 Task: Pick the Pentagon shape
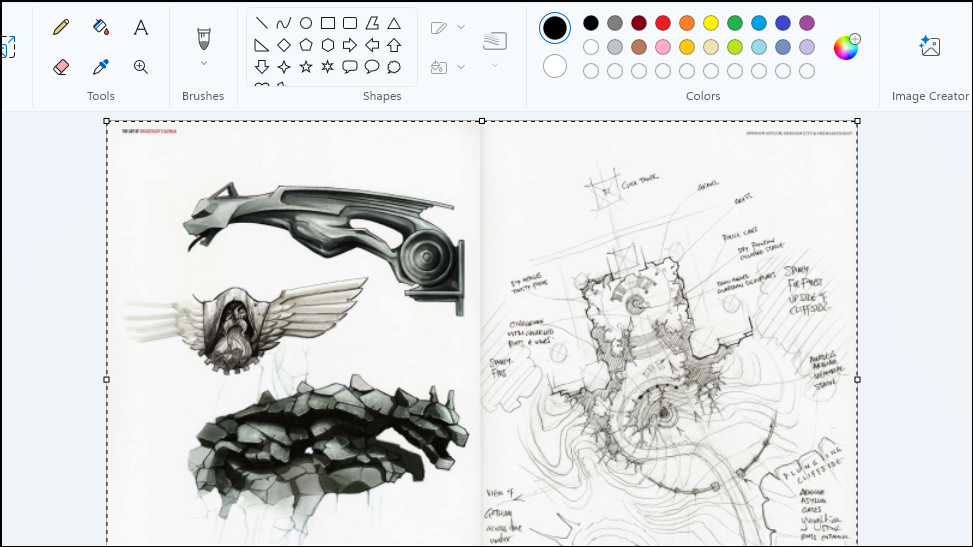click(306, 45)
